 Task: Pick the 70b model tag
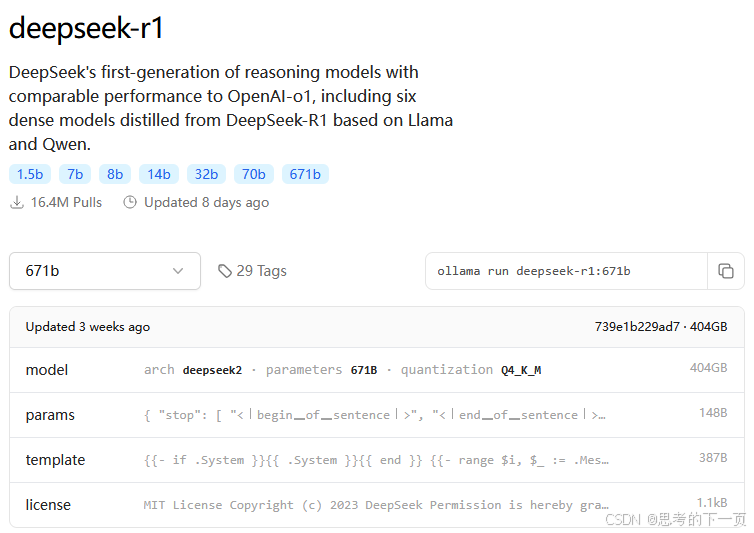click(x=253, y=174)
